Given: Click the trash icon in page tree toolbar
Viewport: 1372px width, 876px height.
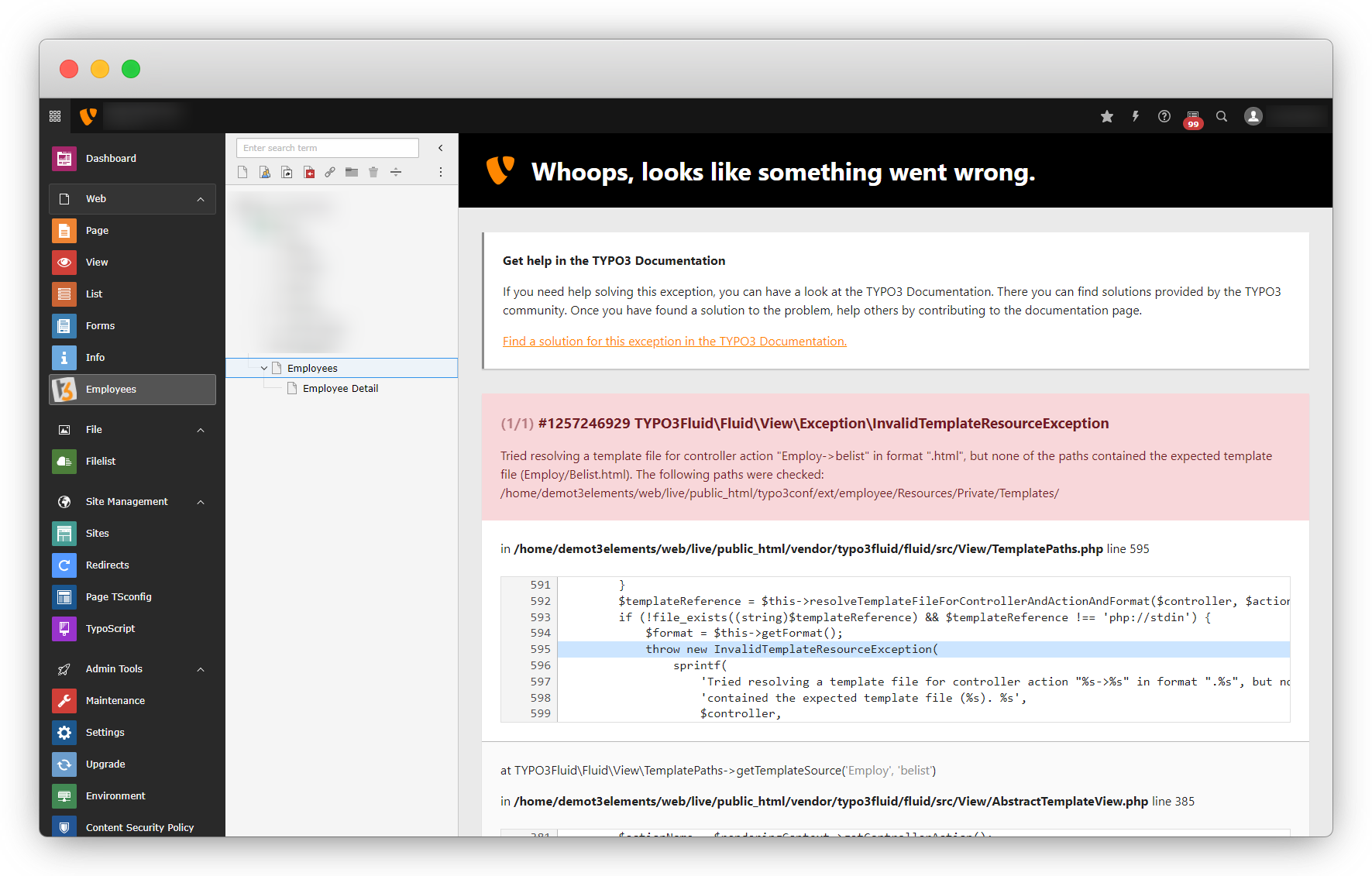Looking at the screenshot, I should [x=373, y=172].
